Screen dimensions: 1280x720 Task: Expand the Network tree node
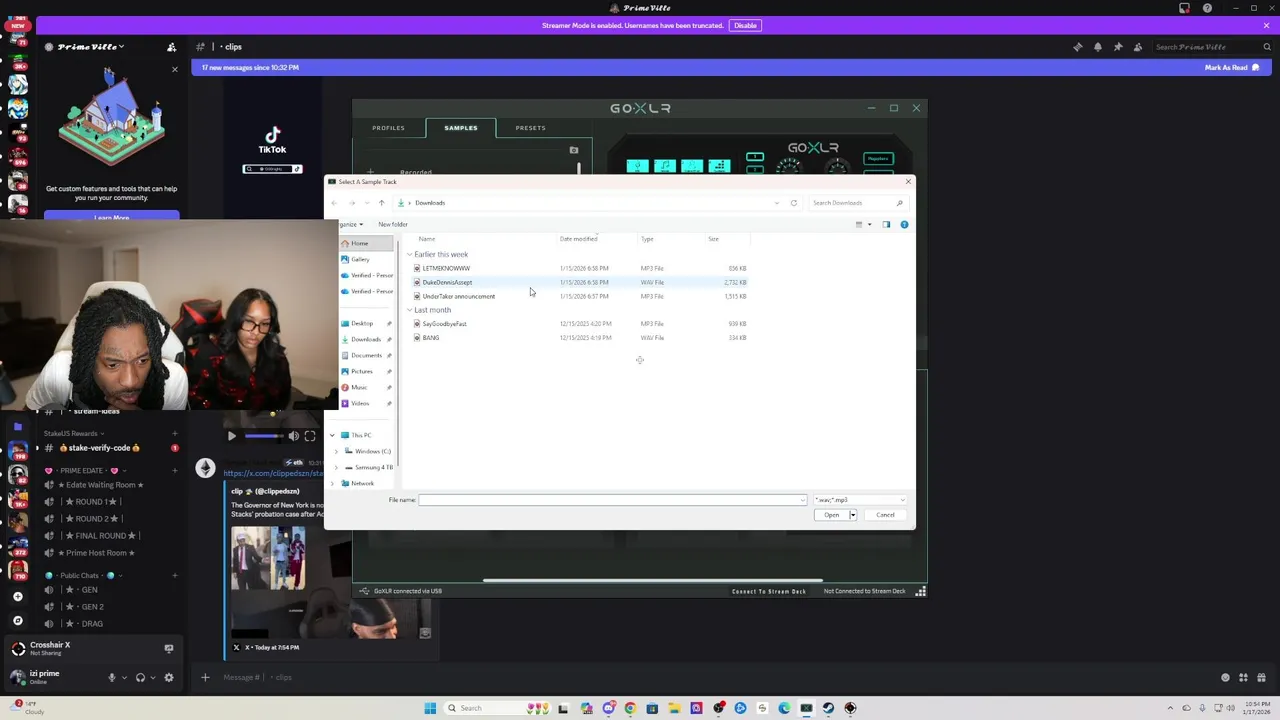333,483
